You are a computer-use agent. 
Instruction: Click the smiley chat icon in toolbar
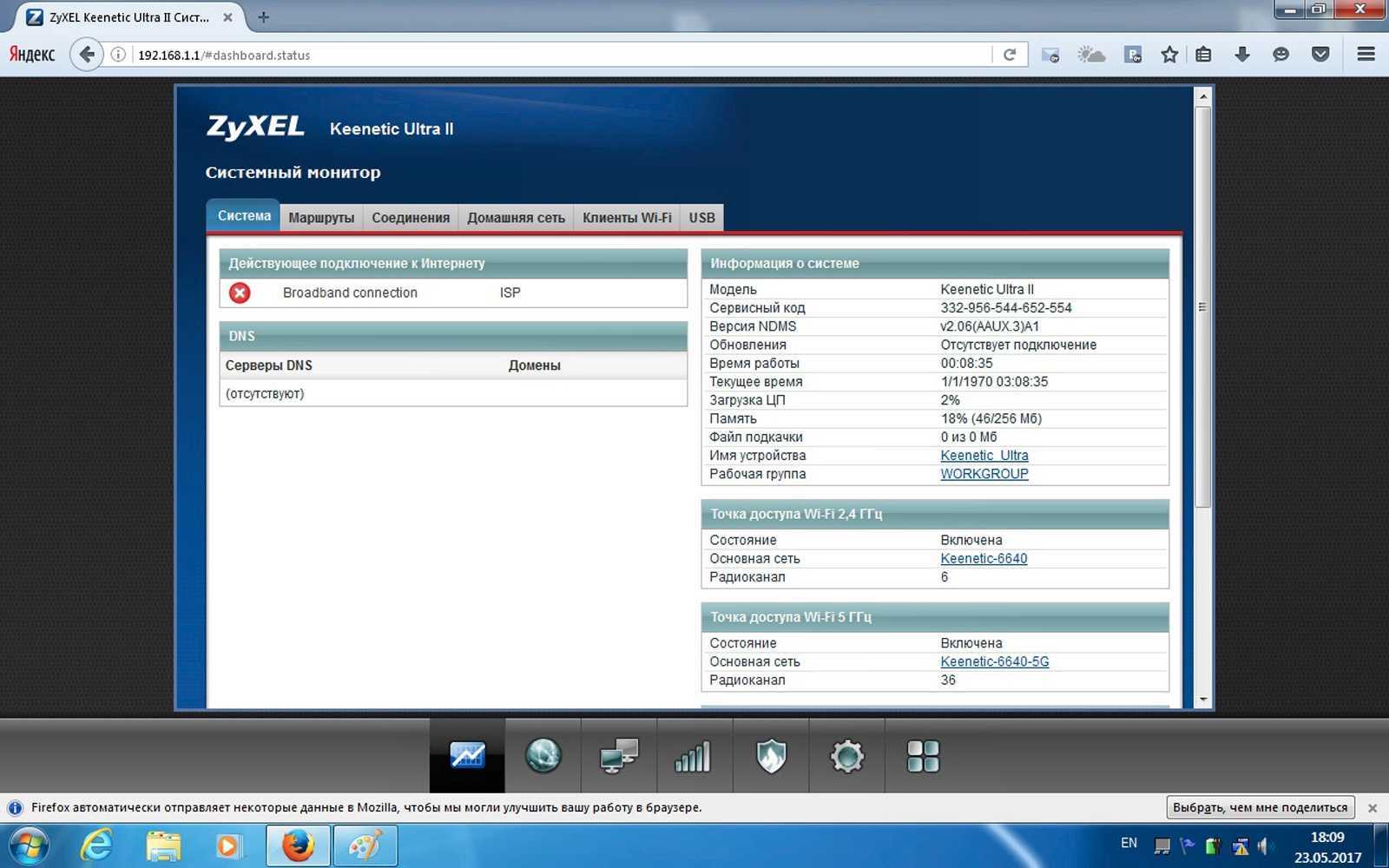pyautogui.click(x=1280, y=55)
